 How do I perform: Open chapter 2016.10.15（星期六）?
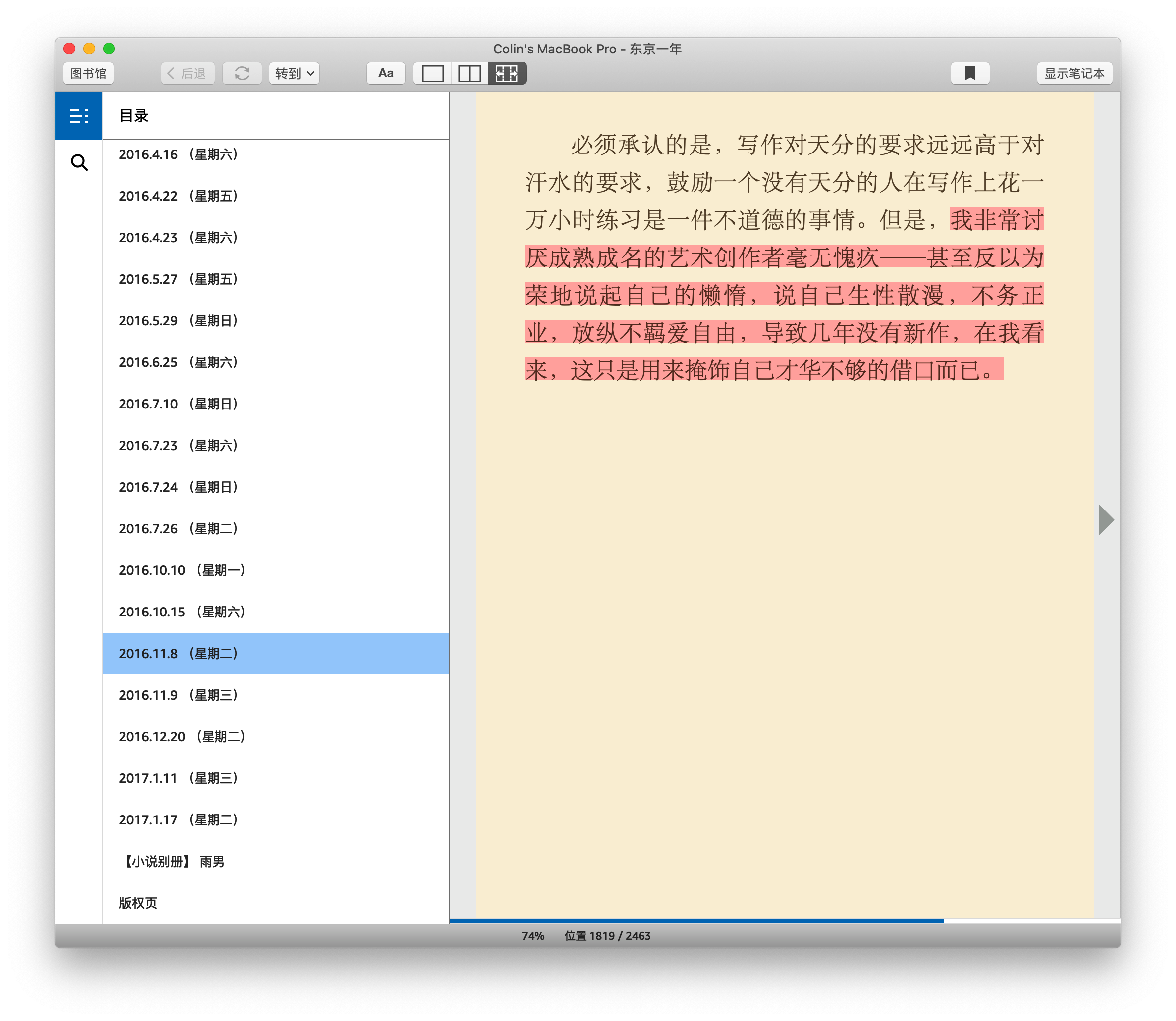(276, 612)
